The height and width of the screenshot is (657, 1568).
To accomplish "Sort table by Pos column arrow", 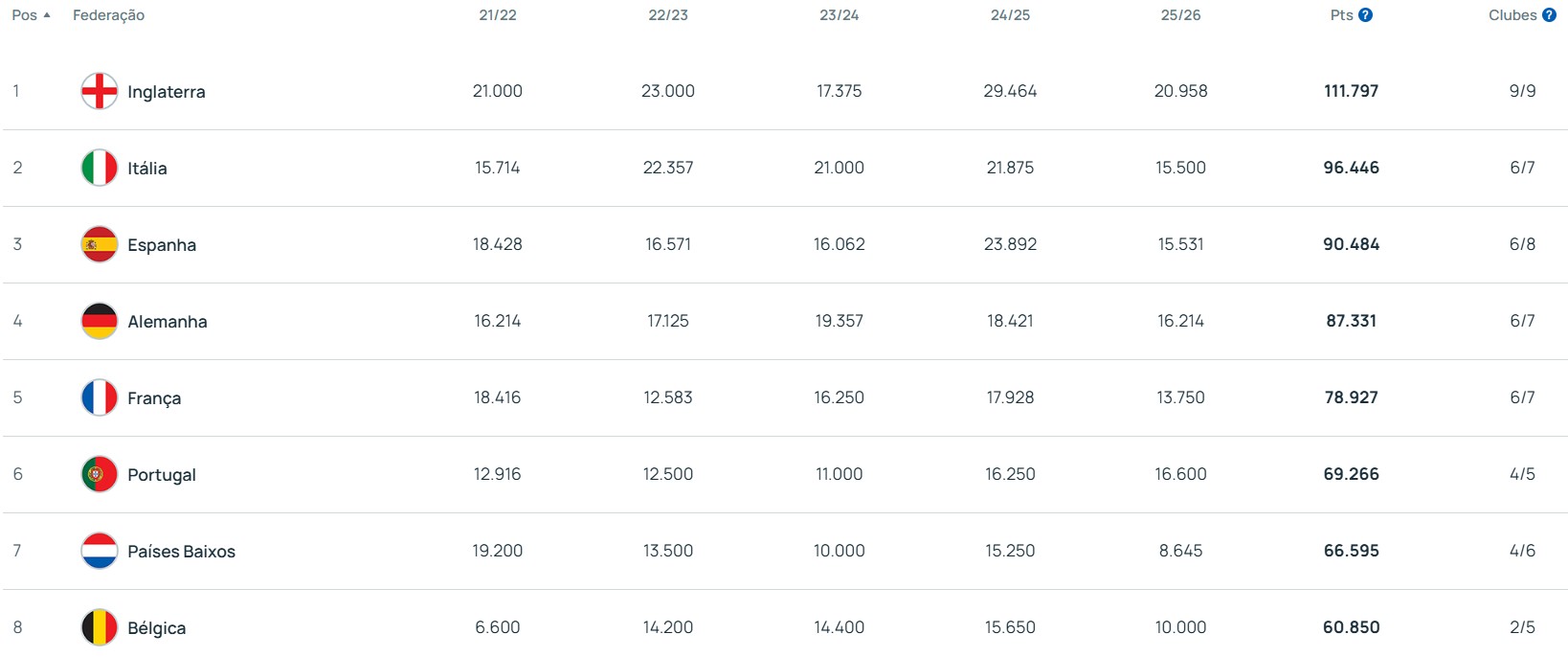I will [x=46, y=15].
